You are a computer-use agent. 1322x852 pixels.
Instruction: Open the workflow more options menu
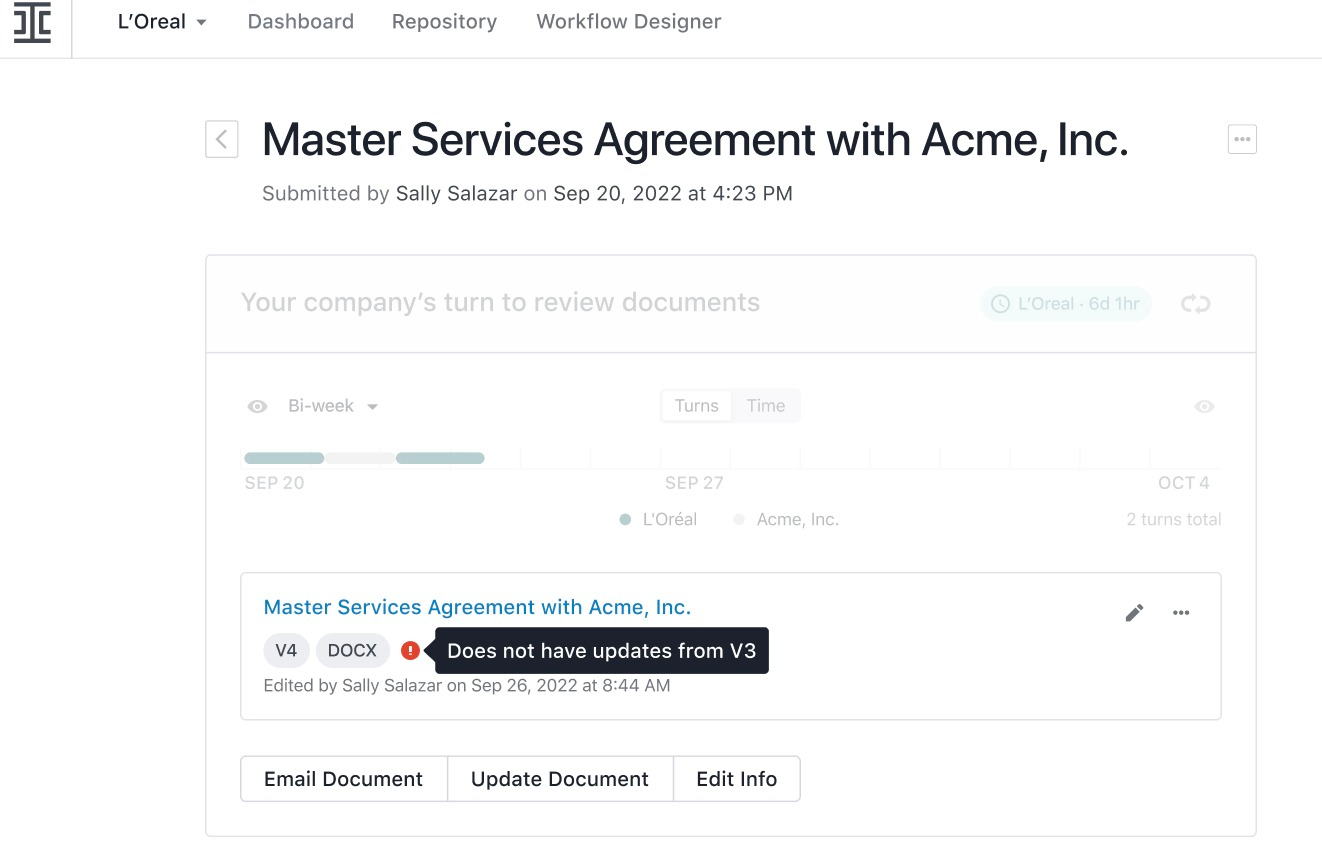1242,139
